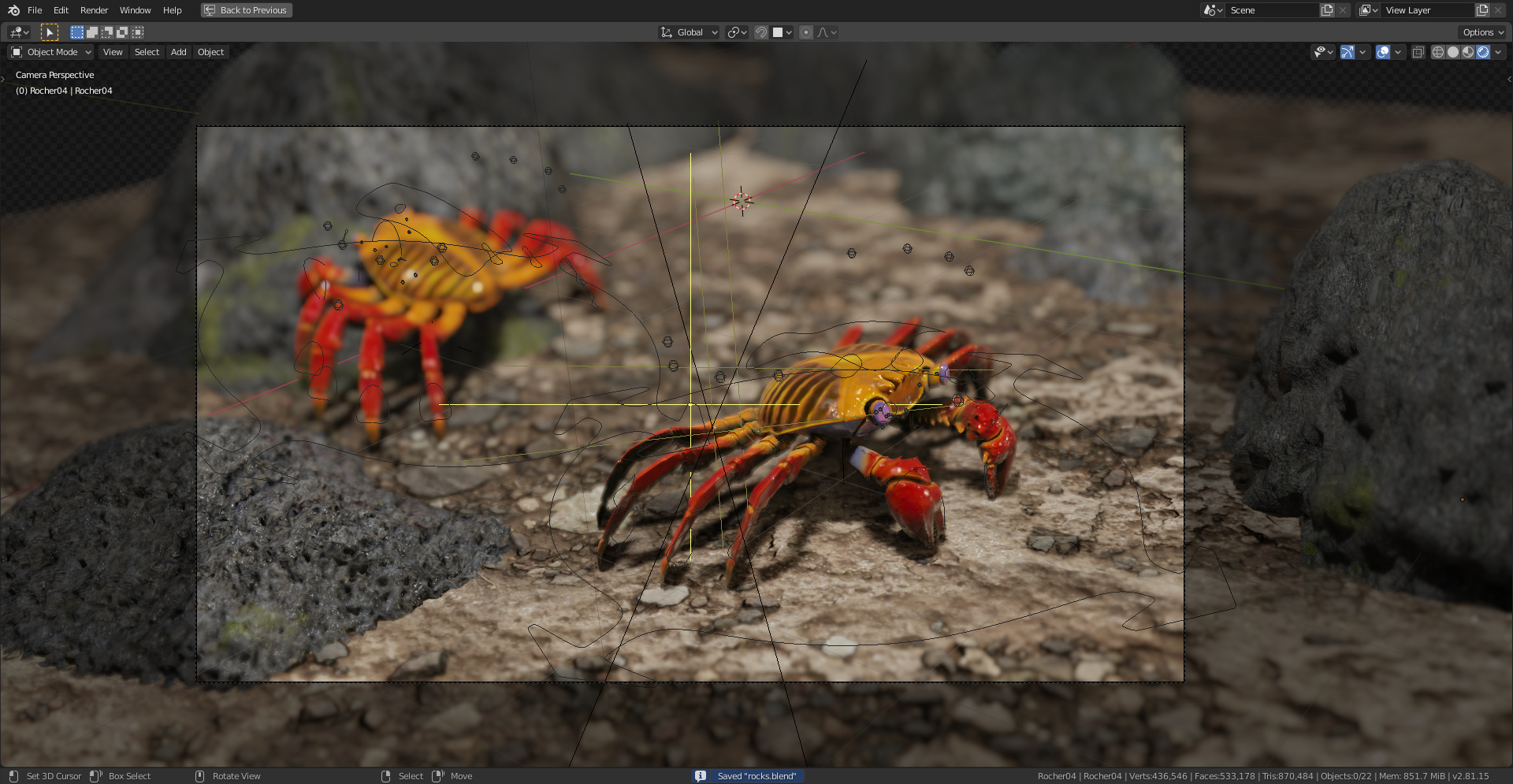This screenshot has height=784, width=1513.
Task: Click Back to Previous button
Action: tap(247, 10)
